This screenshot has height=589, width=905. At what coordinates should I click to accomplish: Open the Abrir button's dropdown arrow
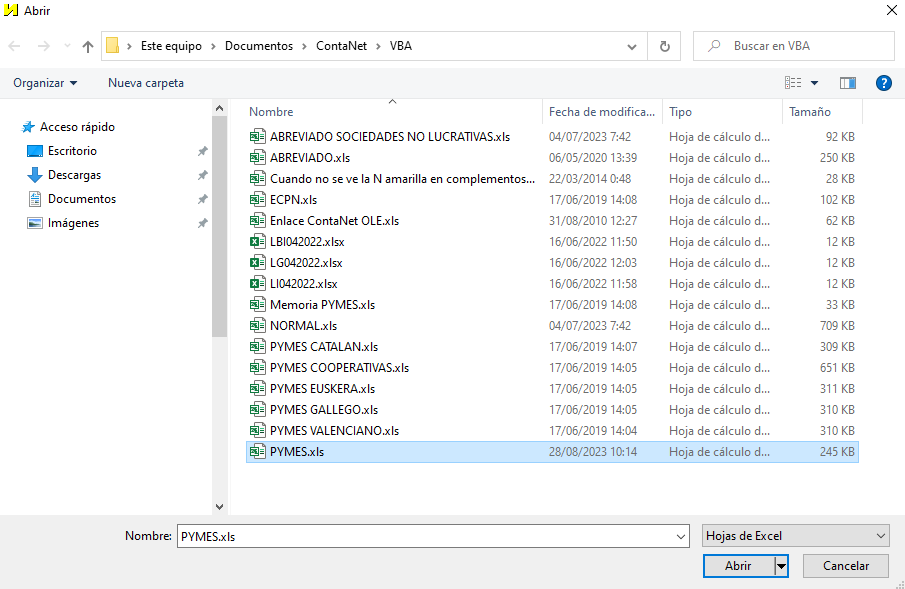click(x=781, y=566)
